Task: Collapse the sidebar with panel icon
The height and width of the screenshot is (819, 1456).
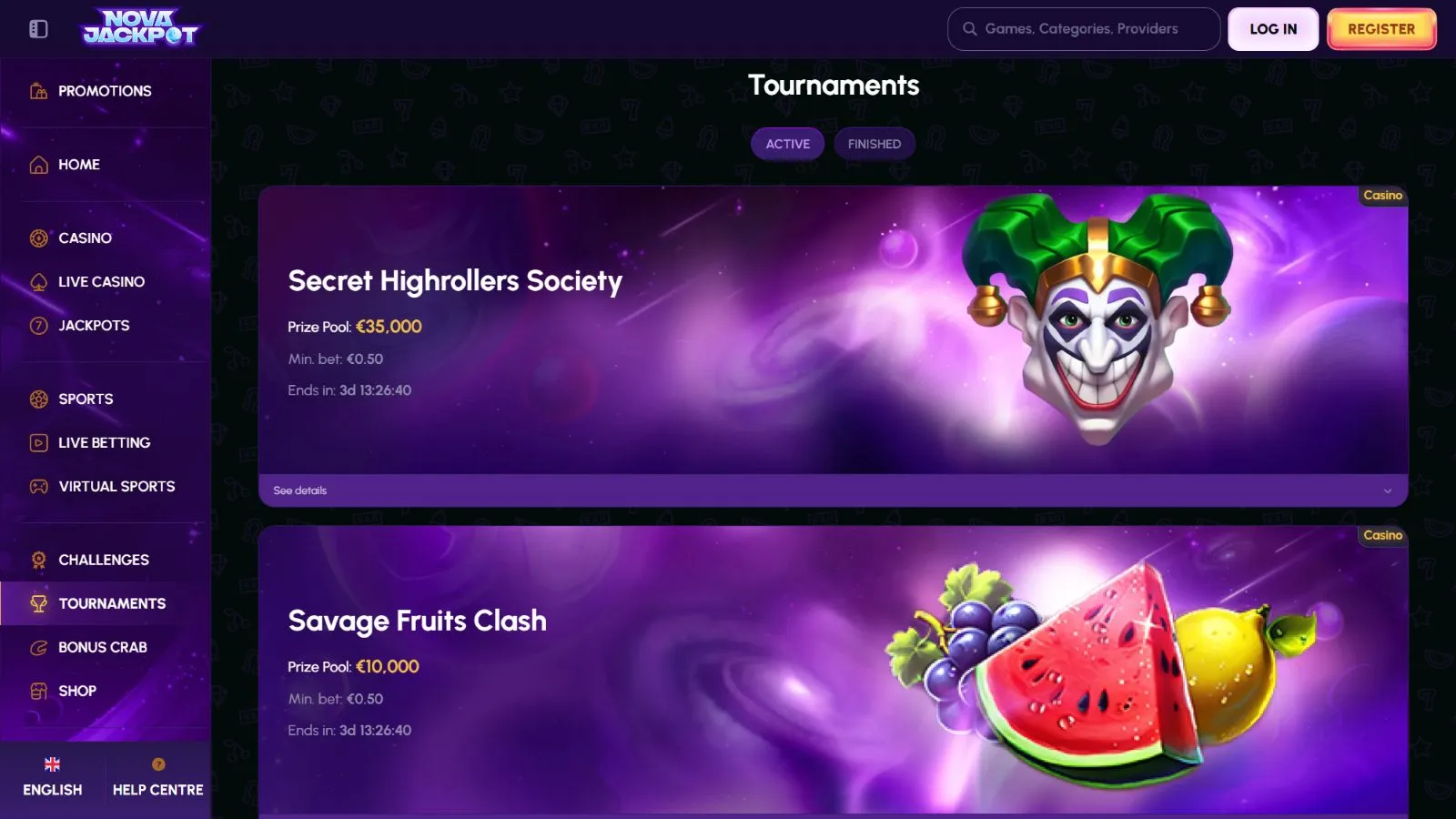Action: point(38,29)
